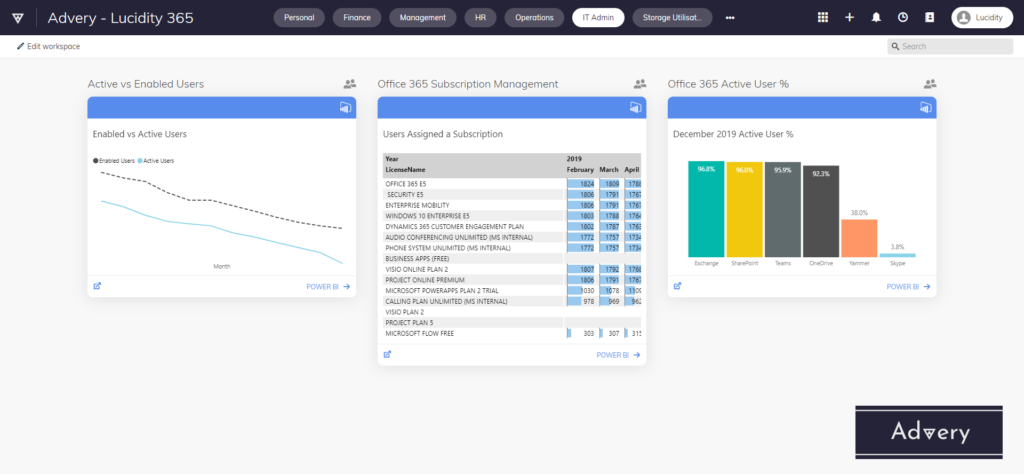1024x474 pixels.
Task: Switch to the Personal tab
Action: [299, 18]
